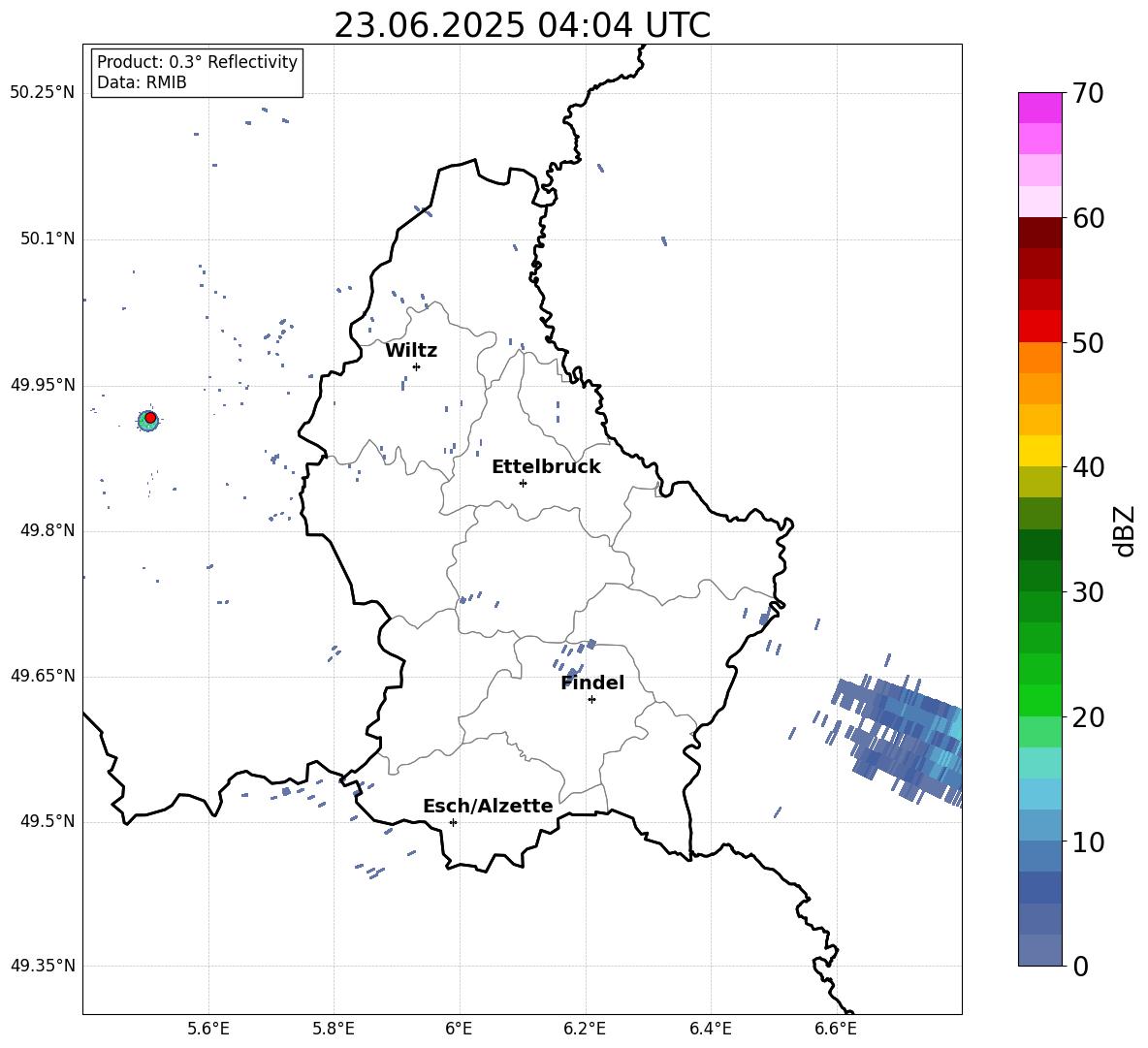Click the Ettelbruck city label
Viewport: 1148px width, 1048px height.
(x=546, y=467)
